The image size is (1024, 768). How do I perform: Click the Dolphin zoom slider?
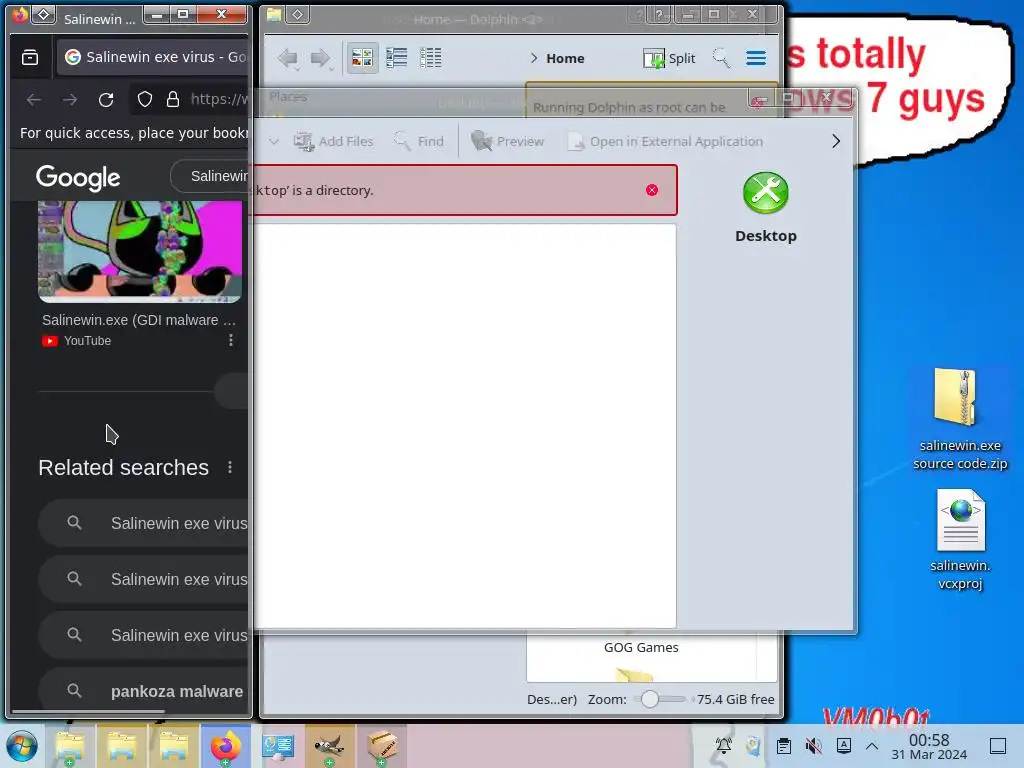pos(660,699)
